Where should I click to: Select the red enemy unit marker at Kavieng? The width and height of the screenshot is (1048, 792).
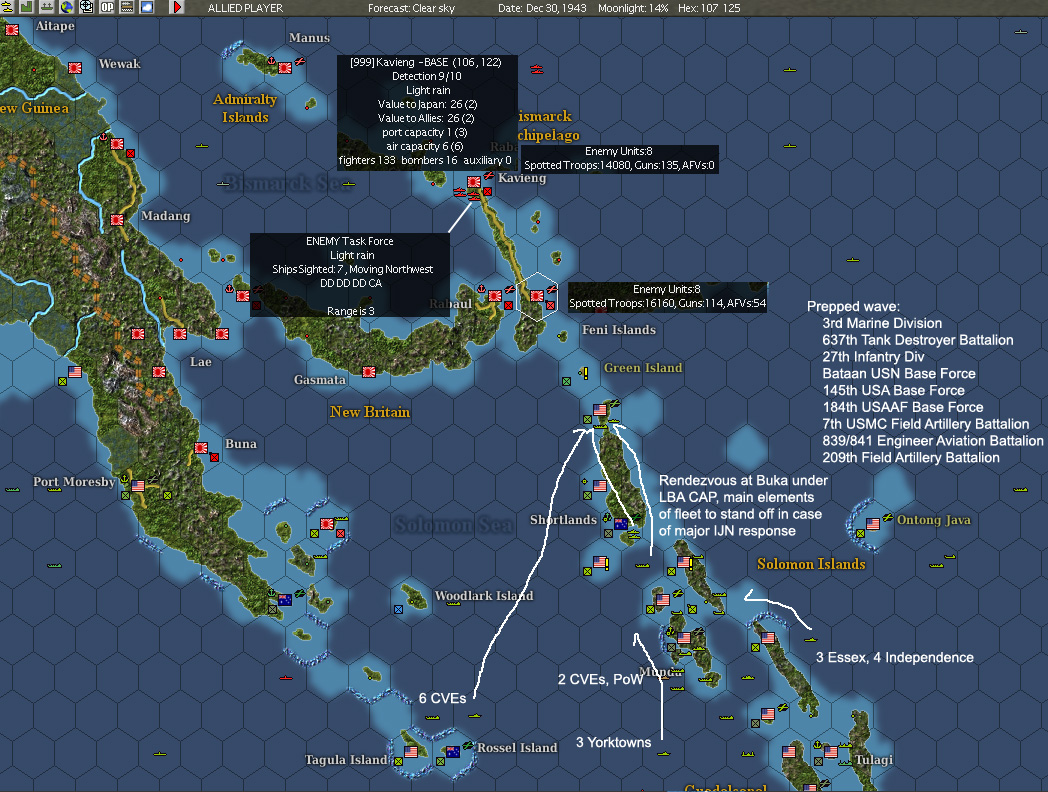tap(487, 192)
